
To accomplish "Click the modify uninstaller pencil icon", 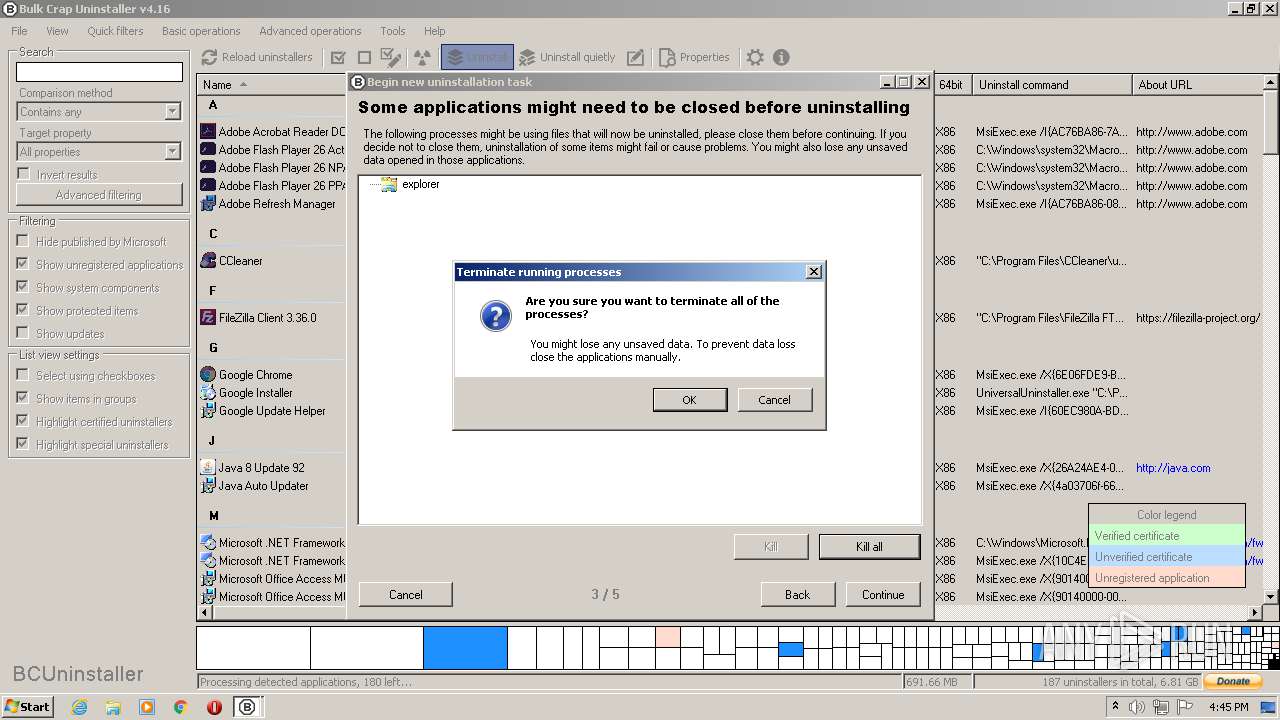I will pos(635,57).
